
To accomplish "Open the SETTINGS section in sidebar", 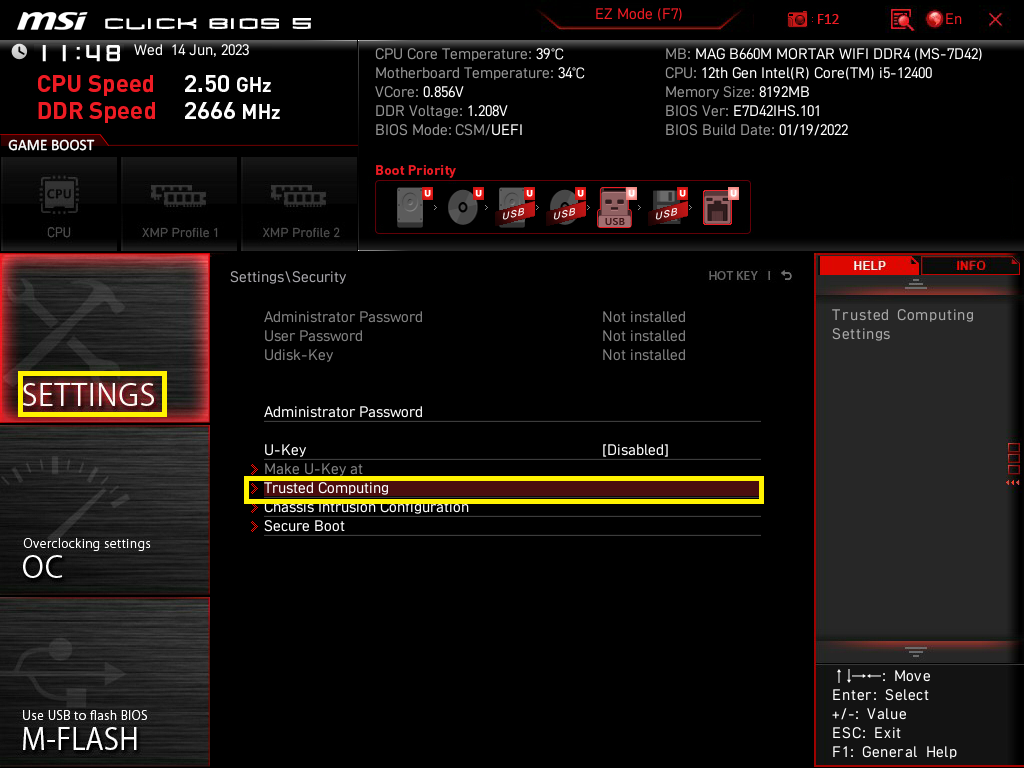I will 104,338.
